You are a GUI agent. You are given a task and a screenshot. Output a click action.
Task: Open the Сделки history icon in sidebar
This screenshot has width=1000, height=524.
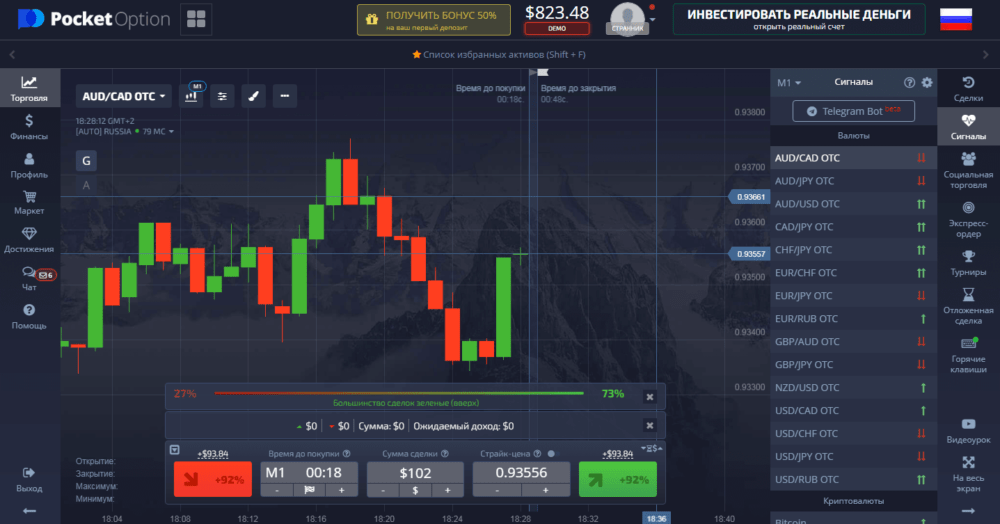(x=968, y=88)
